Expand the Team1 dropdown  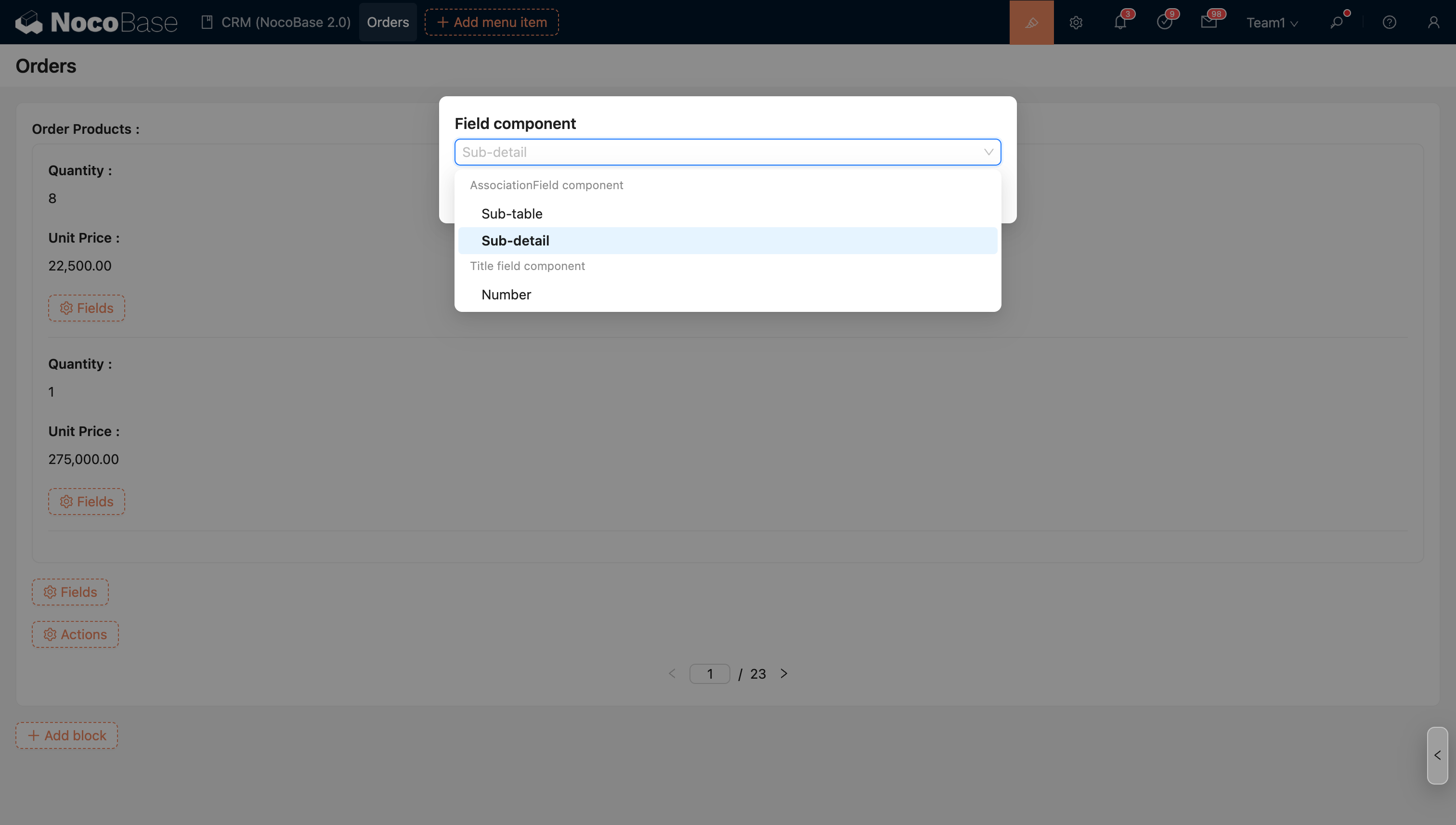(x=1272, y=23)
